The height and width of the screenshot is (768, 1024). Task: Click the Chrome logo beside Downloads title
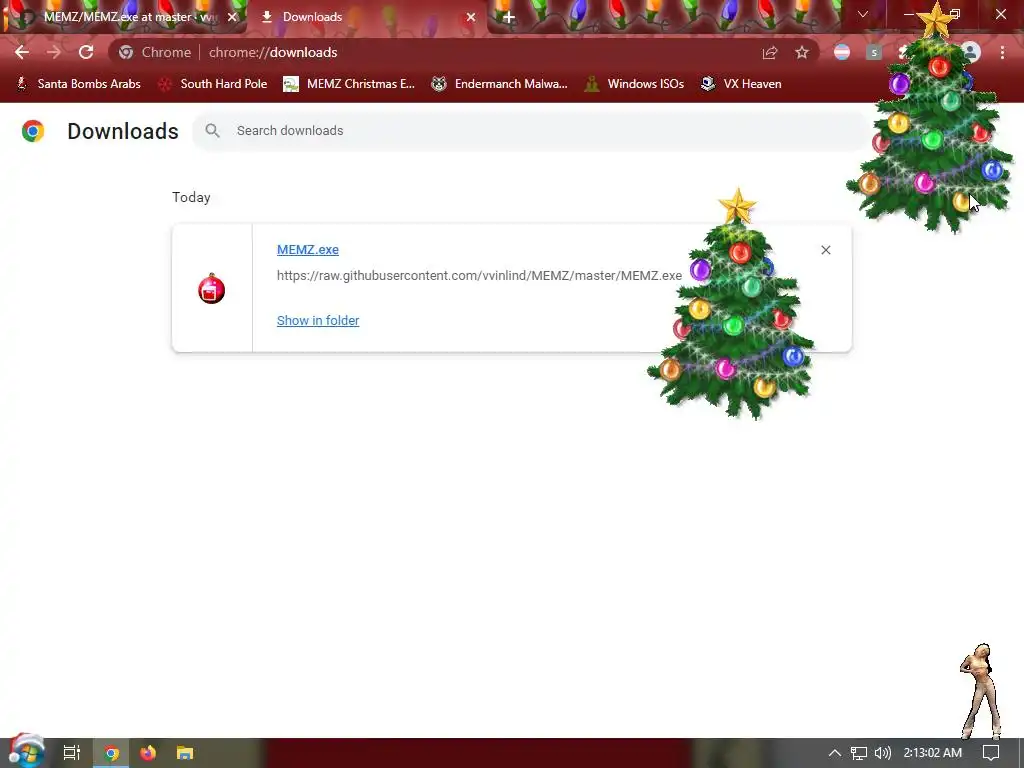(x=33, y=131)
